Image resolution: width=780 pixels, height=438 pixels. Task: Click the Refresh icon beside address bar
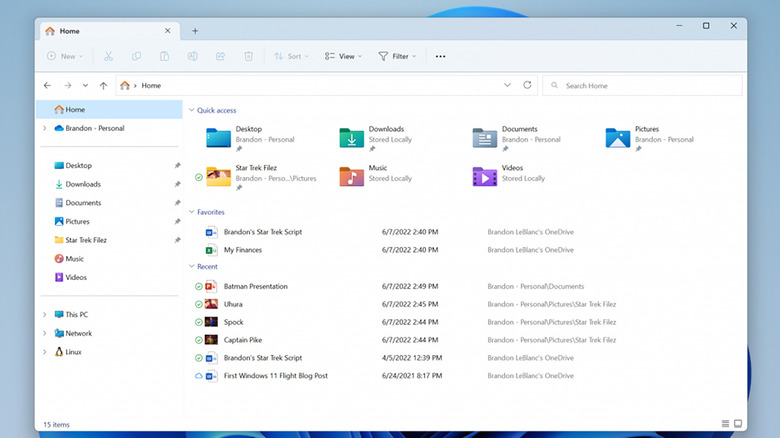(527, 86)
